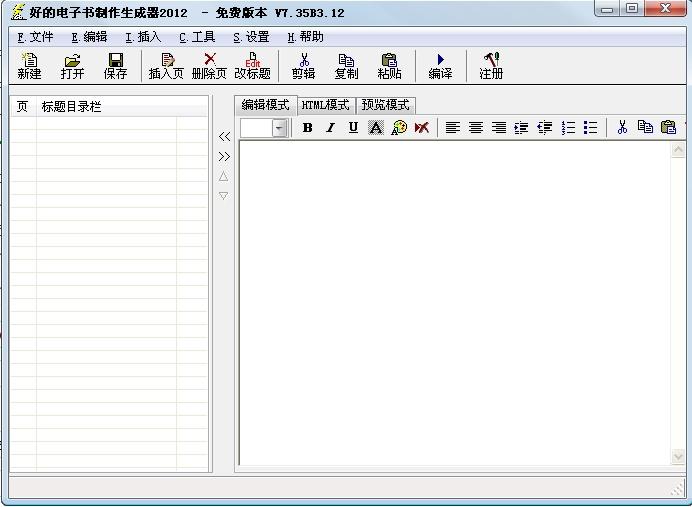Screen dimensions: 692x507
Task: Toggle italic formatting in editor toolbar
Action: (x=330, y=128)
